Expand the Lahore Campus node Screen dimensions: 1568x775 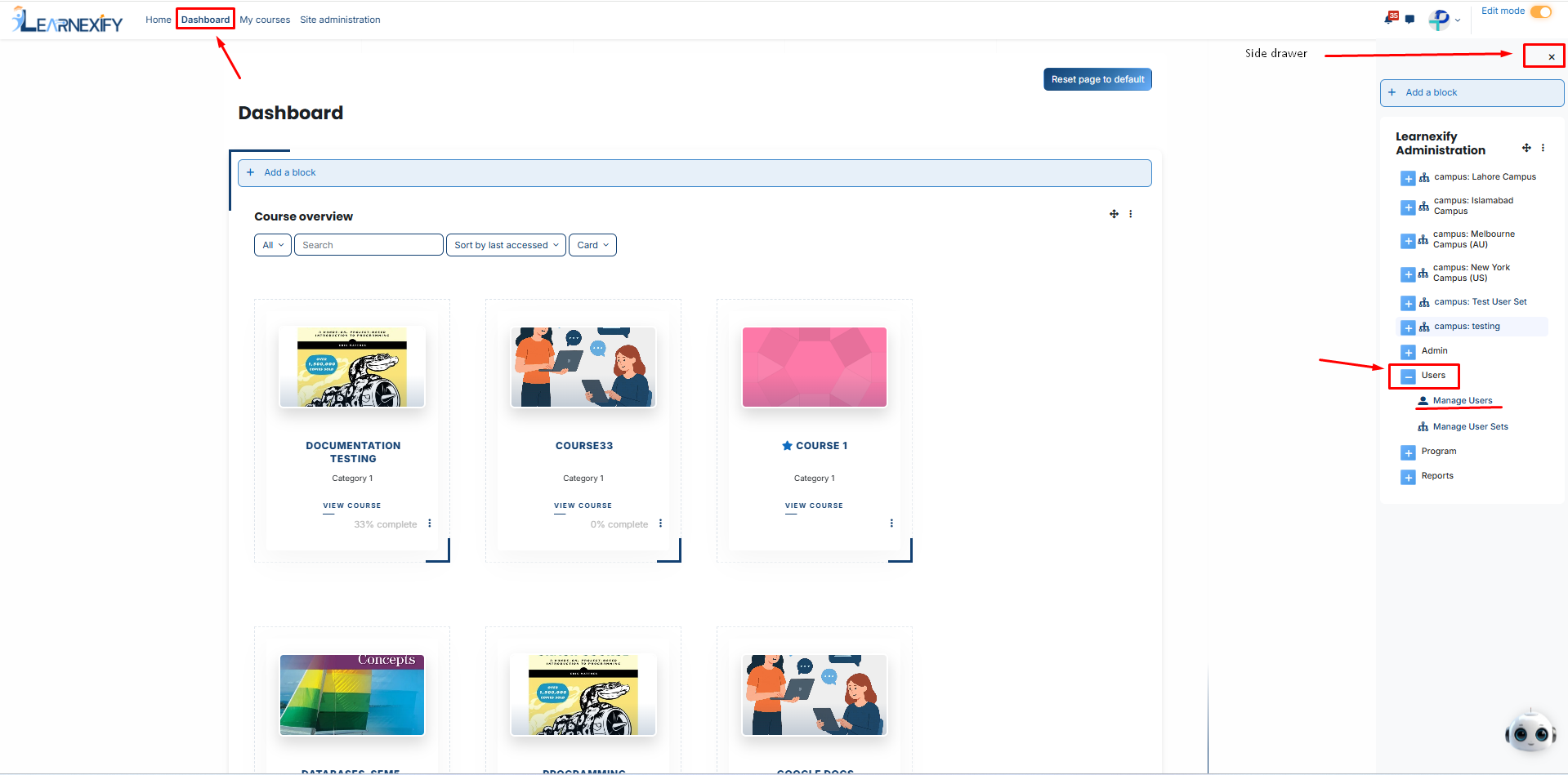[1408, 178]
